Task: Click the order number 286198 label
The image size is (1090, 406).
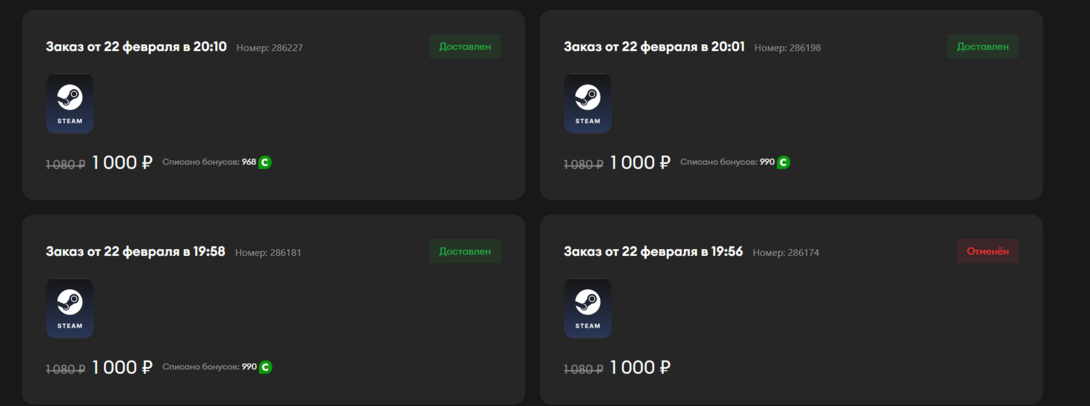Action: click(x=788, y=48)
